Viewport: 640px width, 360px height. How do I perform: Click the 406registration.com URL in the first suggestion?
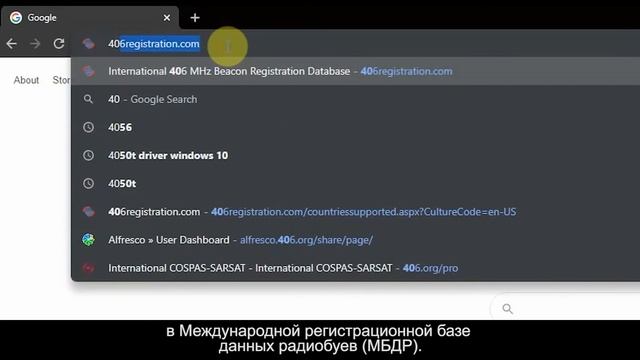coord(406,71)
